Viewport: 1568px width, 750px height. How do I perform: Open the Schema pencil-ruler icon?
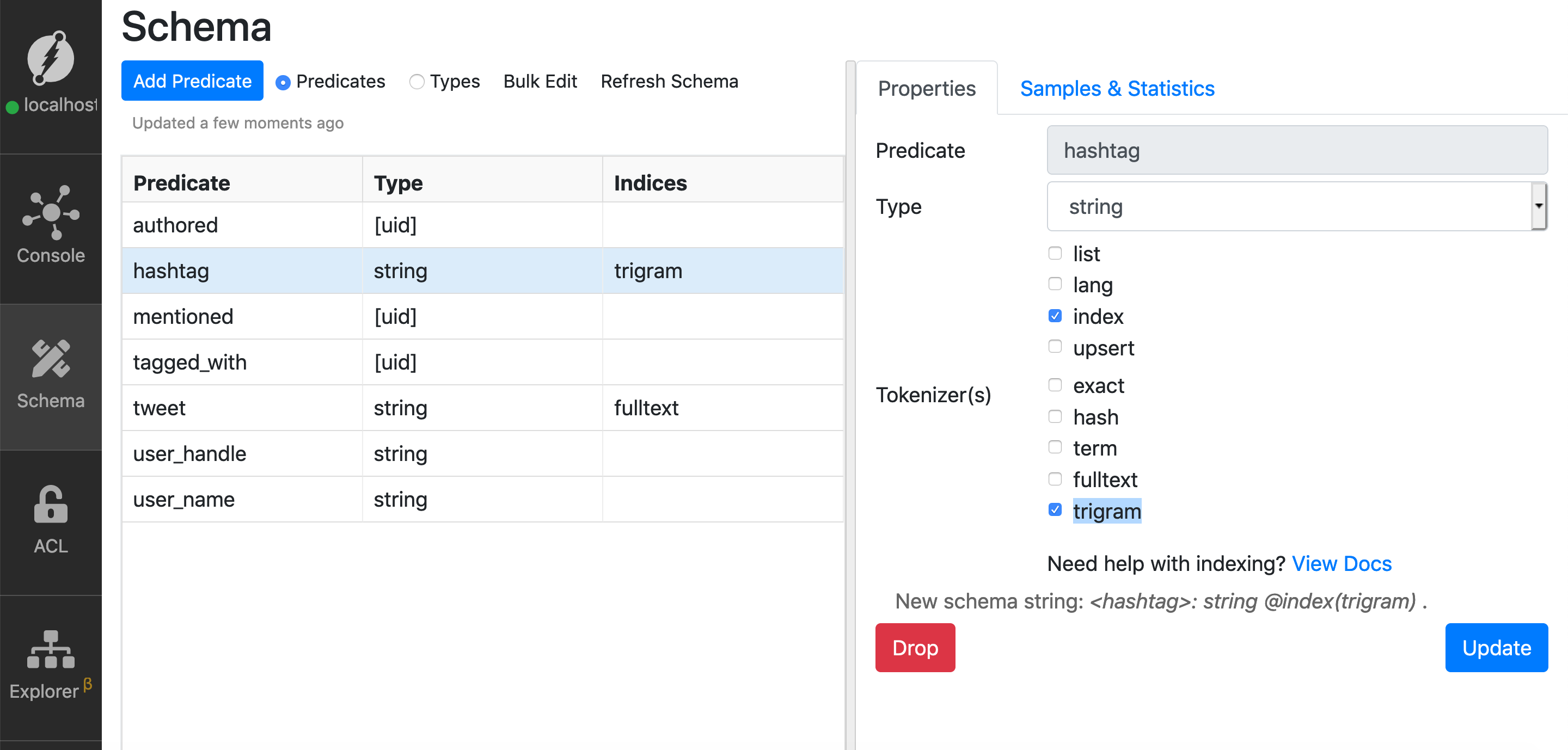51,358
